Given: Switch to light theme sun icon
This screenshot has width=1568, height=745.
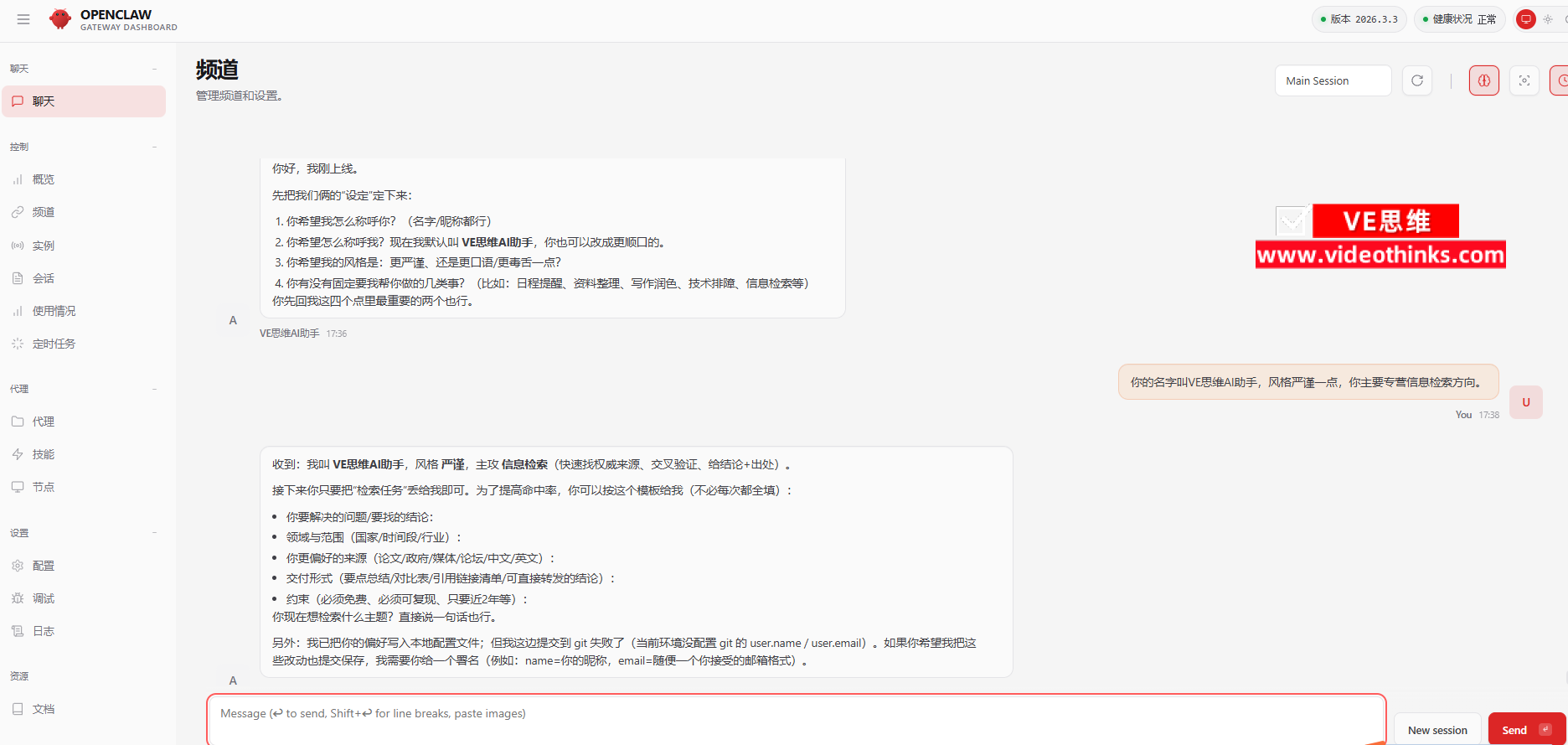Looking at the screenshot, I should tap(1548, 19).
